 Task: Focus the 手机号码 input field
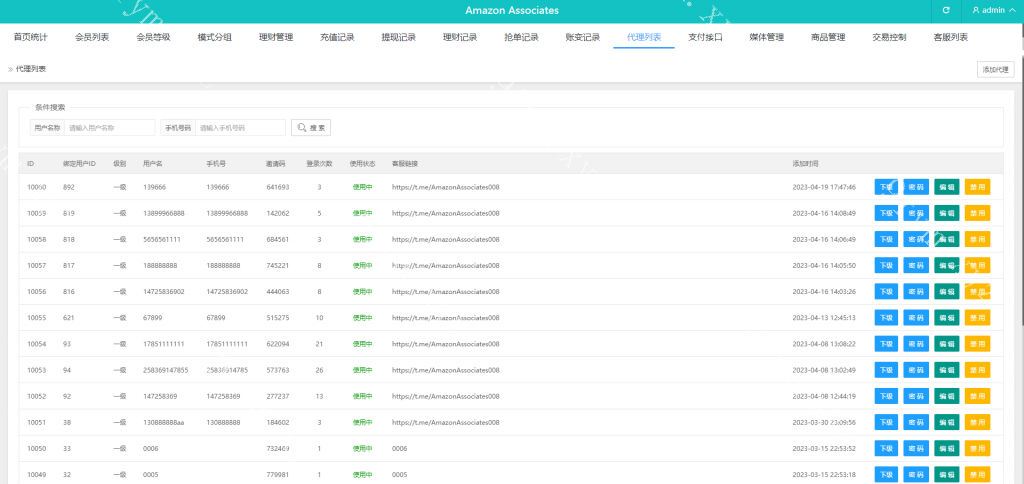pos(240,128)
